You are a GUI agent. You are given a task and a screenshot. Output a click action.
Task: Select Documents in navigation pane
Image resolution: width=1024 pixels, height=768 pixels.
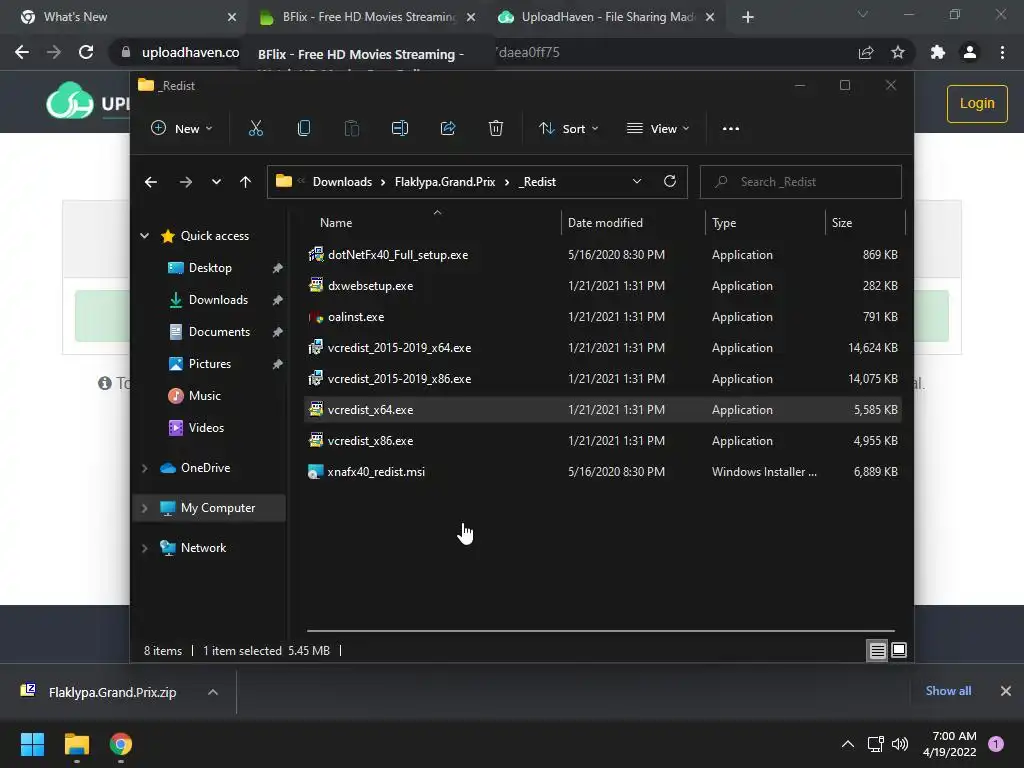[x=219, y=332]
